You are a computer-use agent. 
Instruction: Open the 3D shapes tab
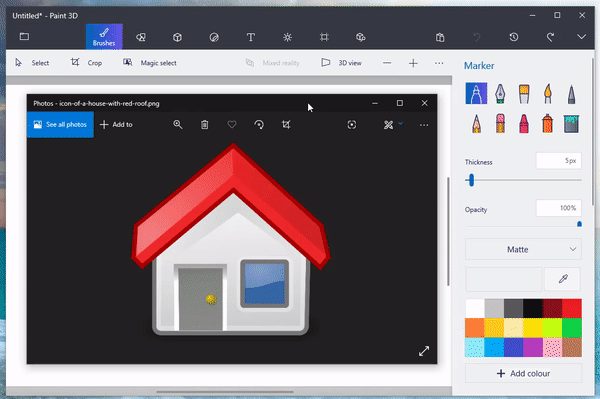177,37
